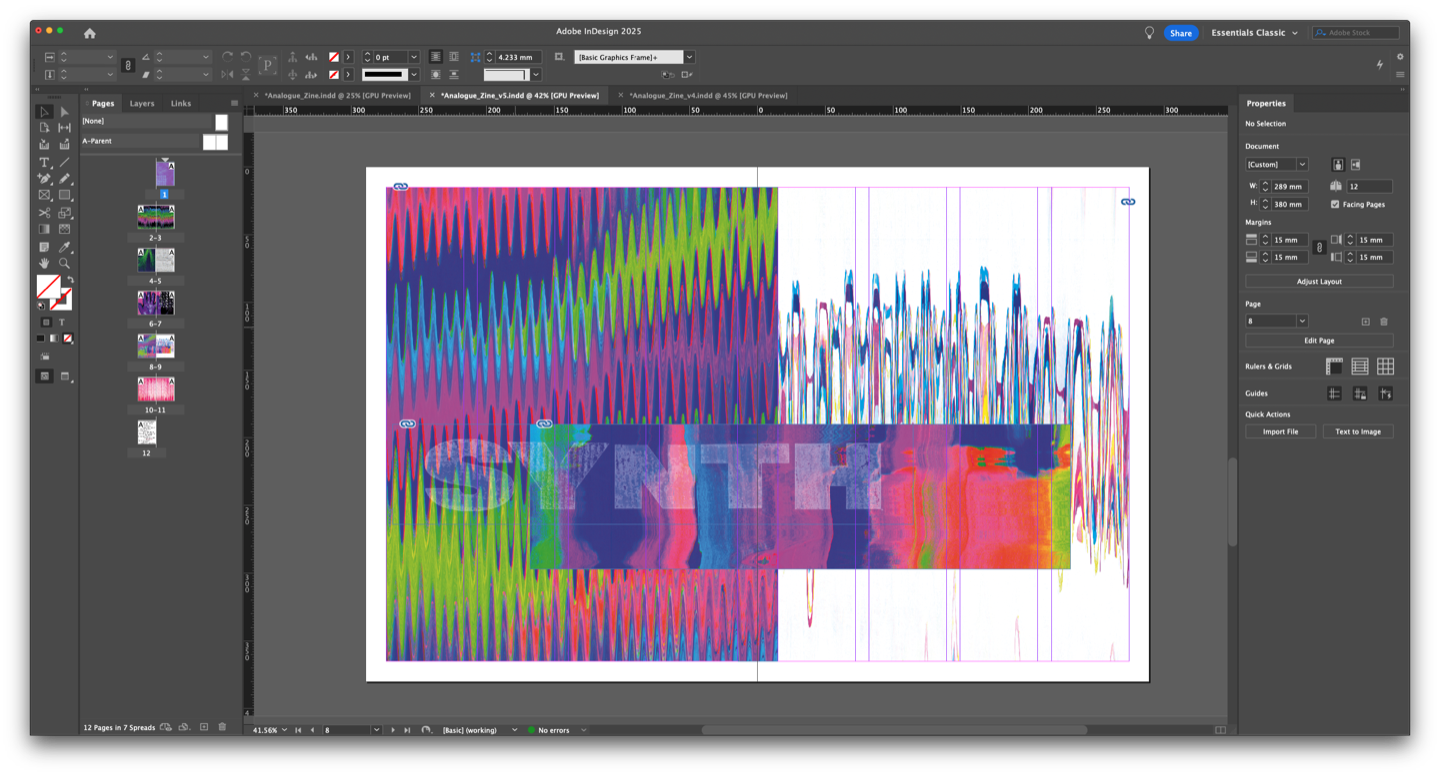Switch to the Layers panel tab
Image resolution: width=1440 pixels, height=775 pixels.
click(x=142, y=103)
